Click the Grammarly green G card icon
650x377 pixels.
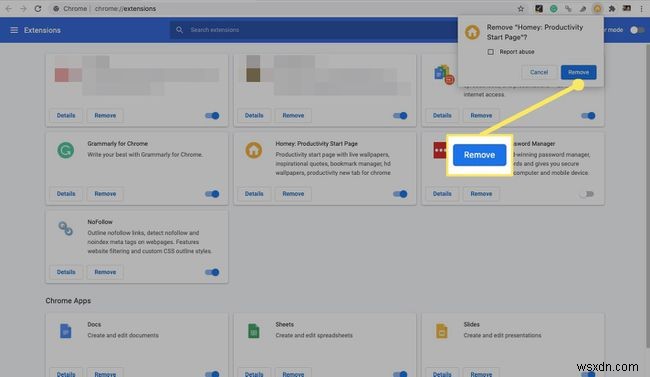coord(65,150)
